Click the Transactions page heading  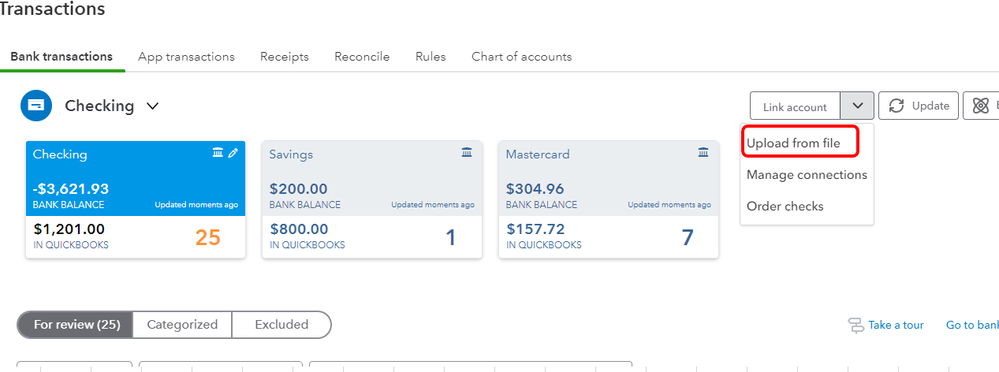click(x=52, y=9)
